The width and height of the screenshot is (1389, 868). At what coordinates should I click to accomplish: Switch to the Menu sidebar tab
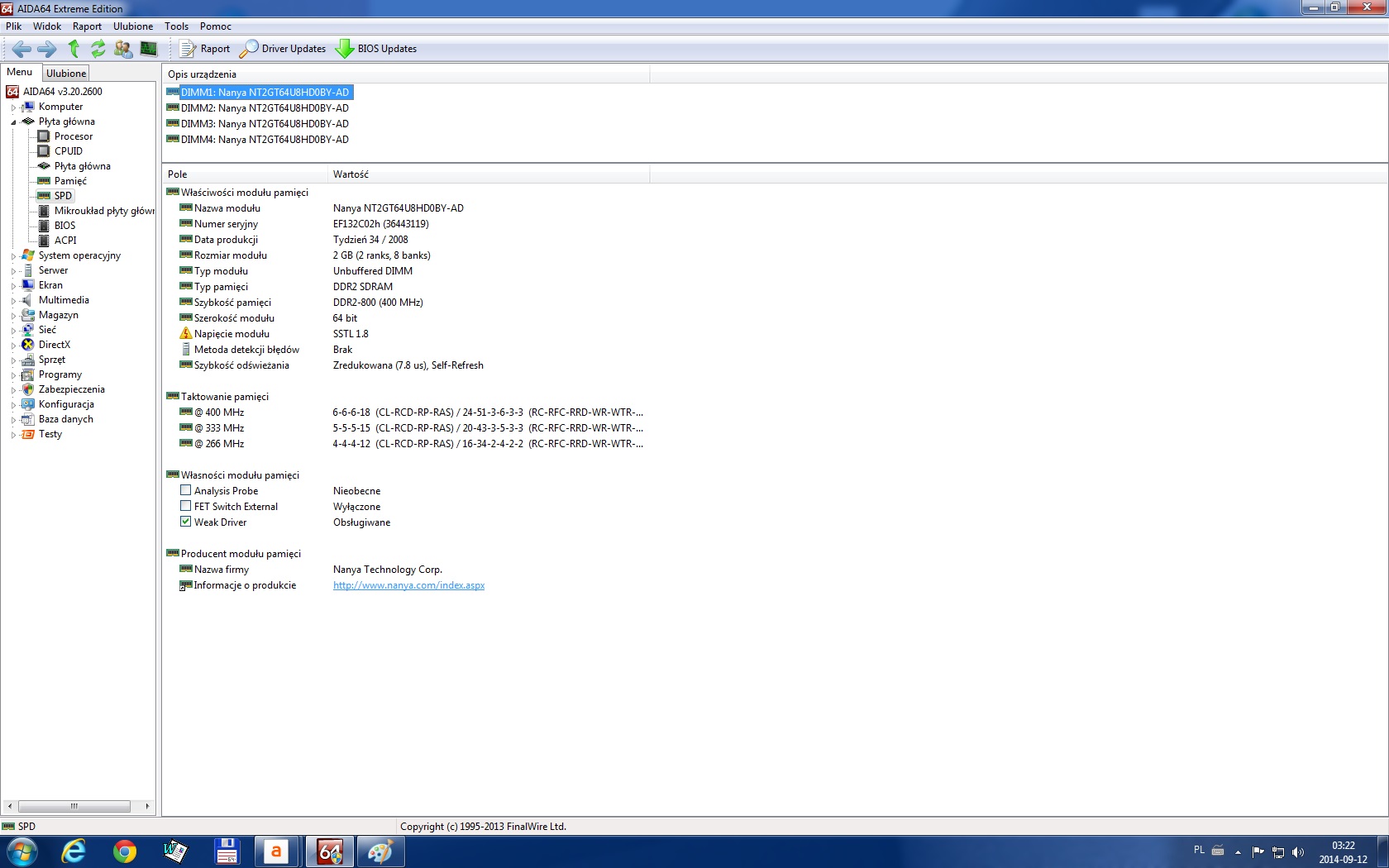point(20,72)
